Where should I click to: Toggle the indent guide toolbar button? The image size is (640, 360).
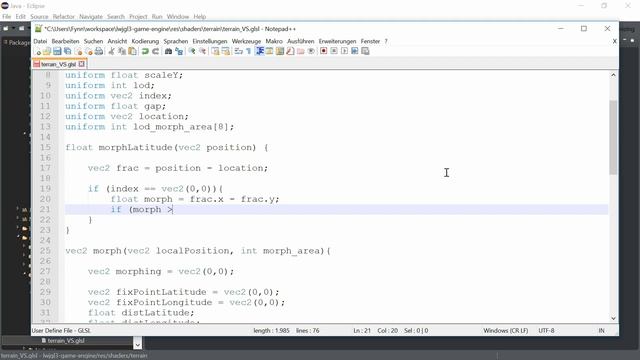point(260,51)
